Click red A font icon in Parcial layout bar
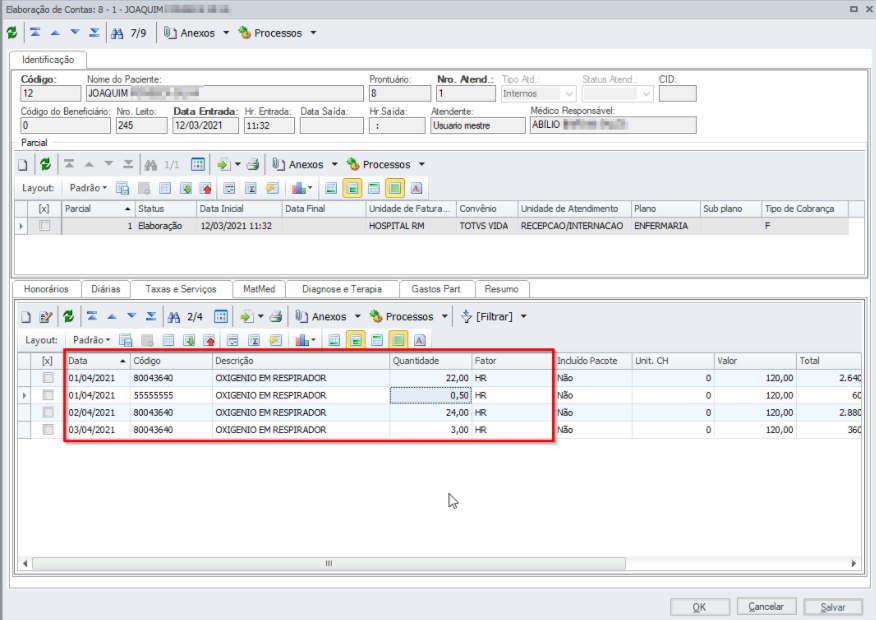 [x=416, y=188]
